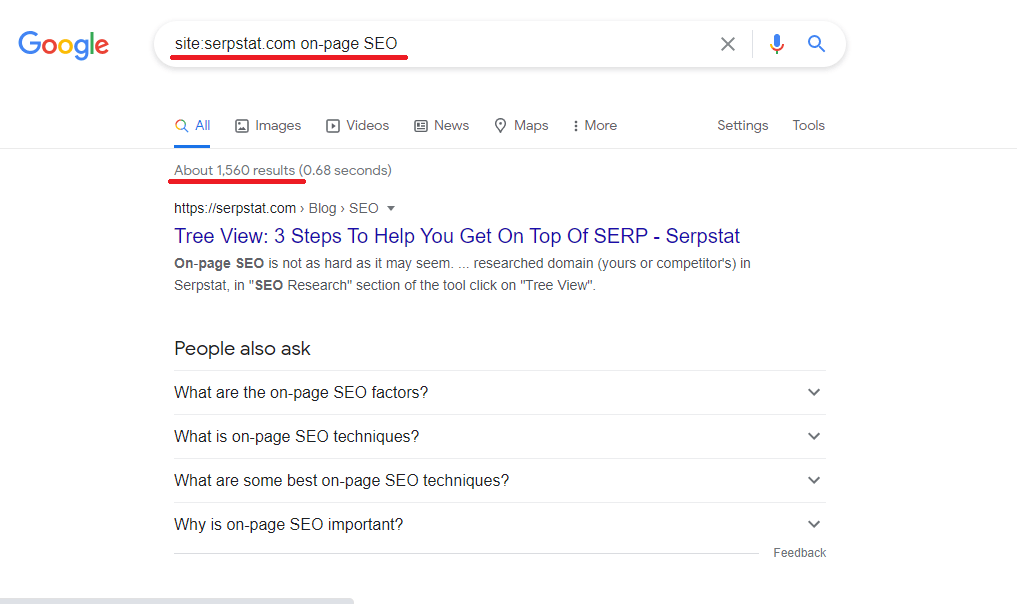Open search Settings
1017x604 pixels.
[x=743, y=125]
